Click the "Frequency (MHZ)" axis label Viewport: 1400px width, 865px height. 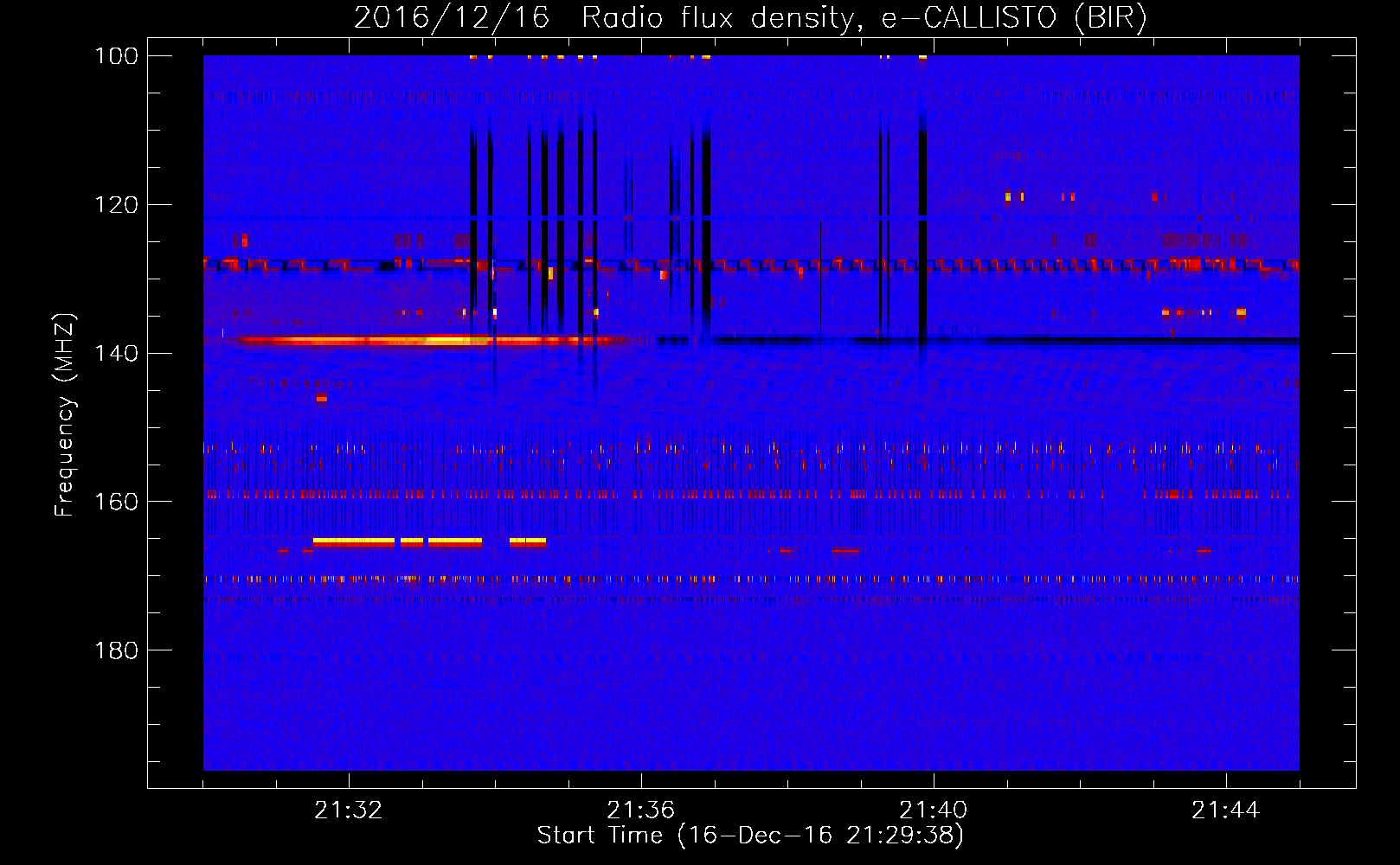(65, 415)
